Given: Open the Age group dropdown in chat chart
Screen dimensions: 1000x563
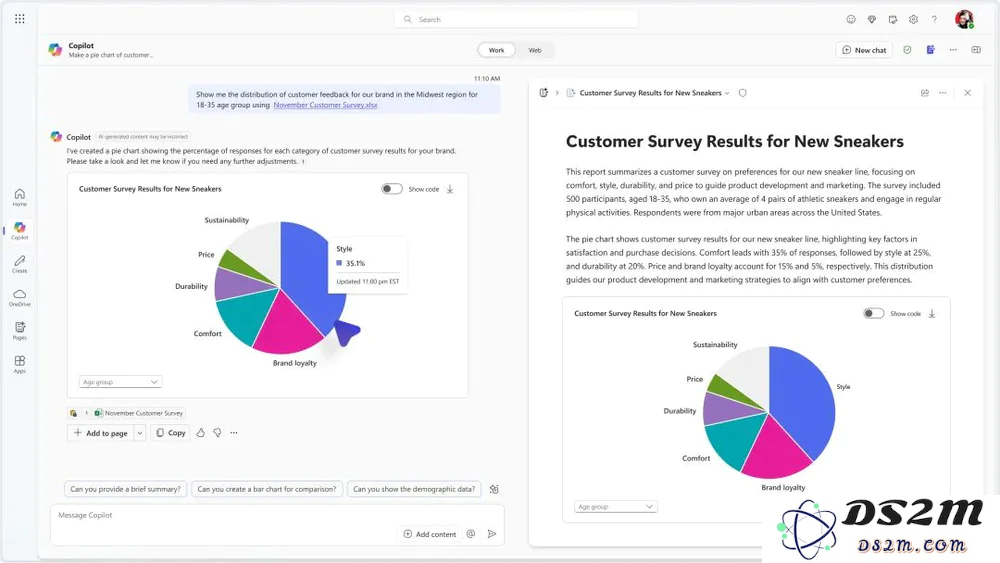Looking at the screenshot, I should tap(120, 382).
